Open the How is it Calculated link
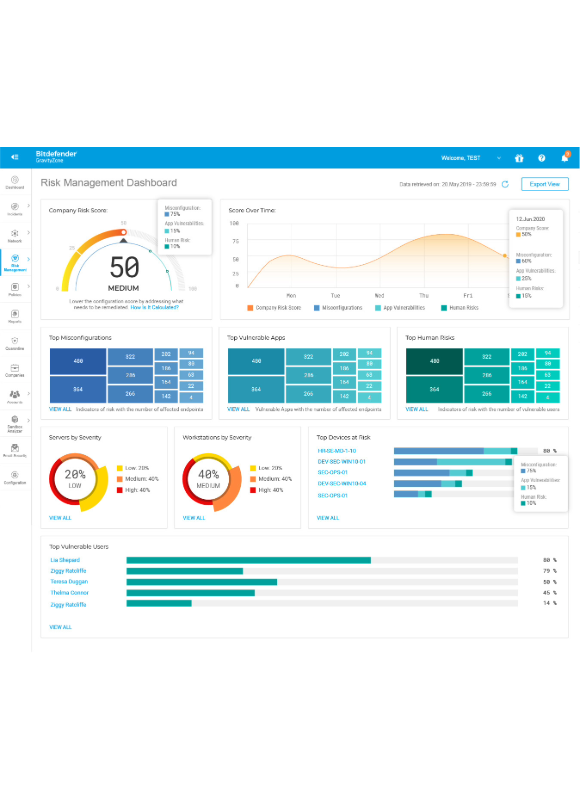The image size is (580, 800). 155,308
